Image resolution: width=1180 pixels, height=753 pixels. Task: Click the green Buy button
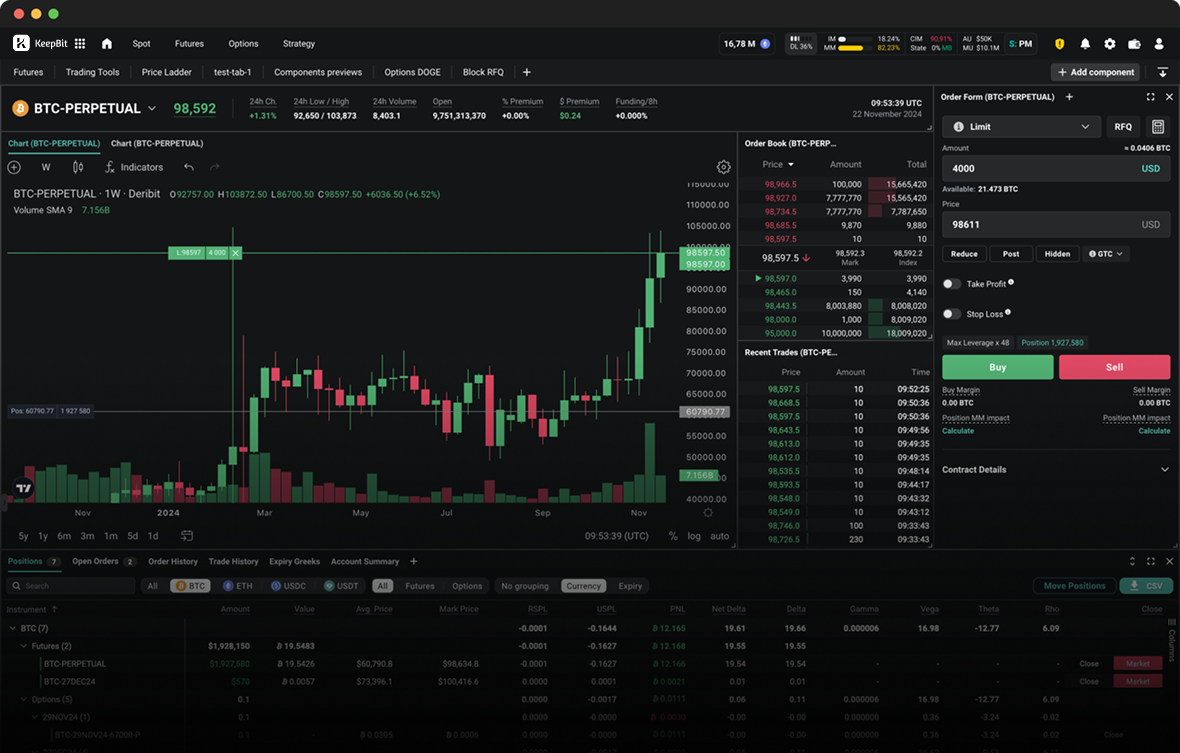(x=997, y=367)
